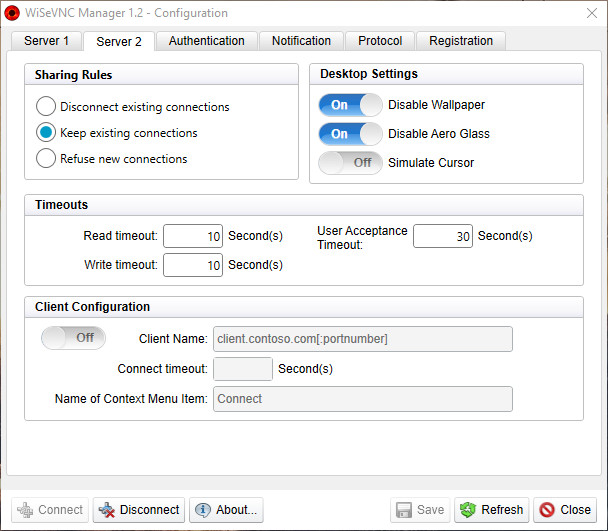Click the red Close prohibition icon
This screenshot has height=531, width=608.
[x=547, y=510]
